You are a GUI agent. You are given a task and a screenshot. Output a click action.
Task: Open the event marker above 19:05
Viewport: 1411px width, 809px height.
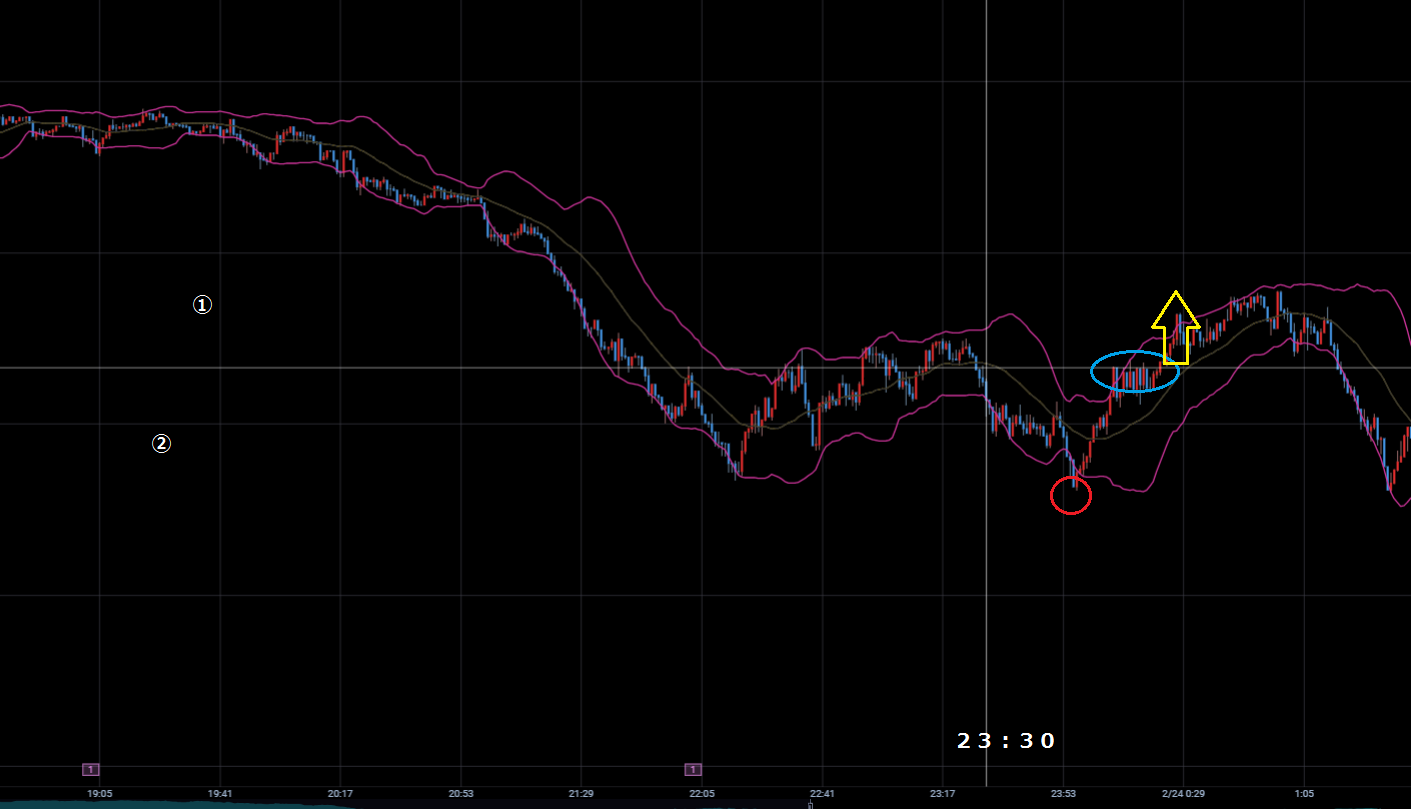coord(91,769)
